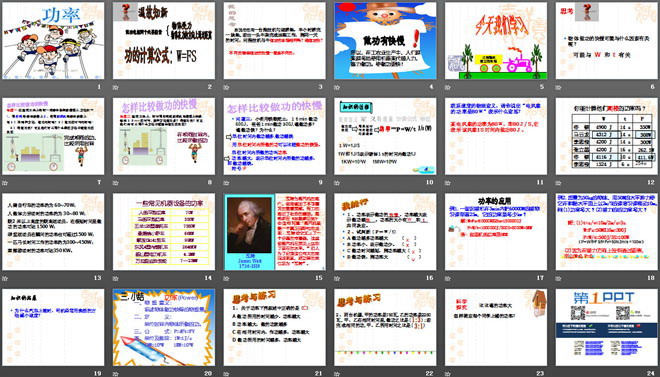The width and height of the screenshot is (660, 377).
Task: Select slide 14 with yellow power table
Action: pyautogui.click(x=164, y=232)
